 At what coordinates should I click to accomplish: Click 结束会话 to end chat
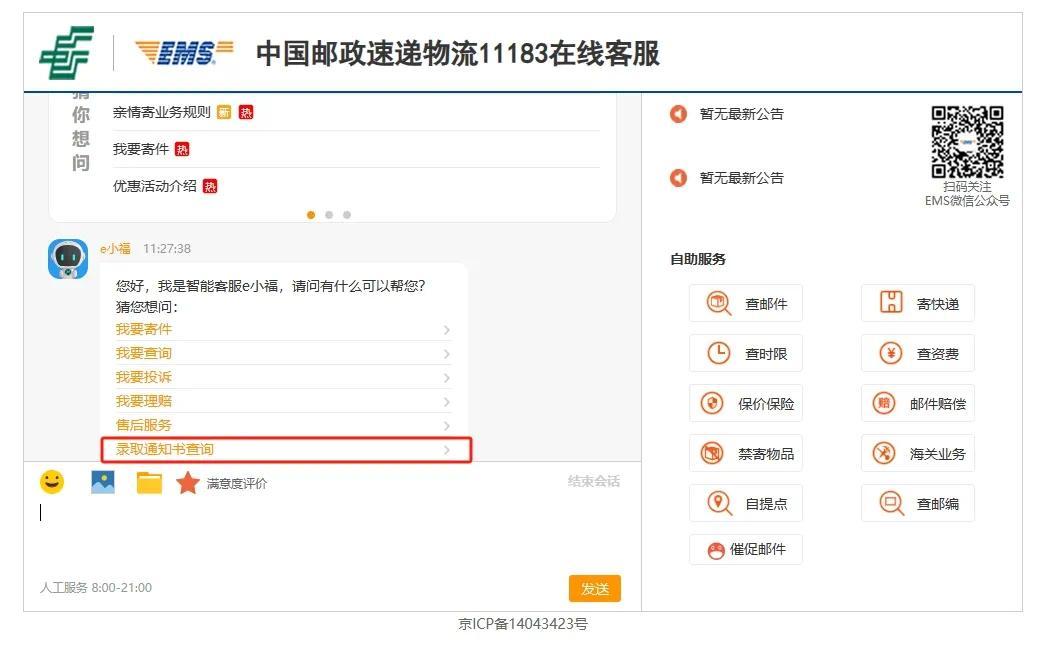[x=594, y=481]
